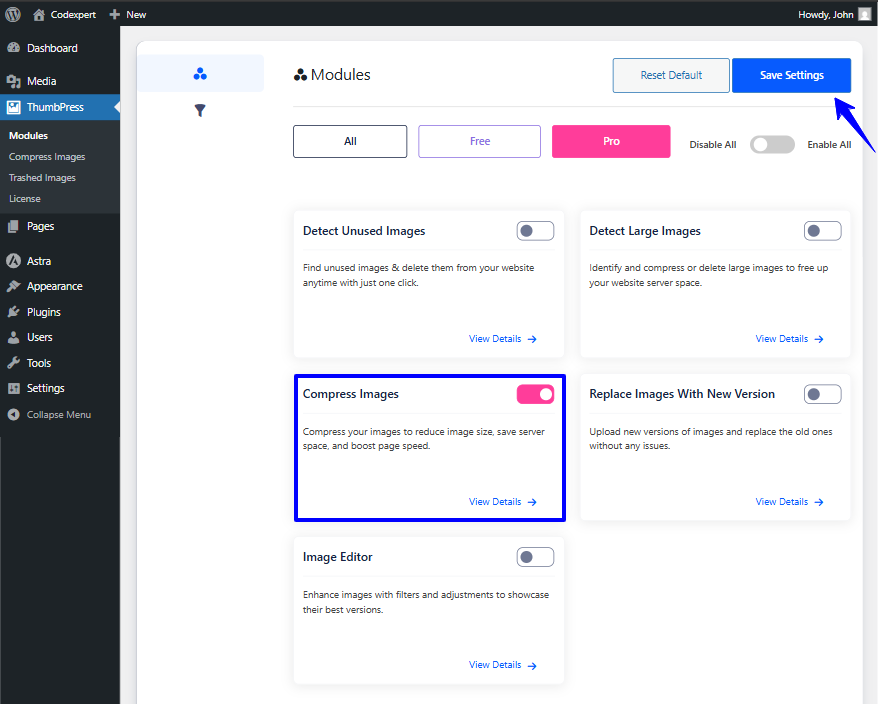Click the Pages sidebar icon
This screenshot has height=704, width=878.
[x=13, y=226]
